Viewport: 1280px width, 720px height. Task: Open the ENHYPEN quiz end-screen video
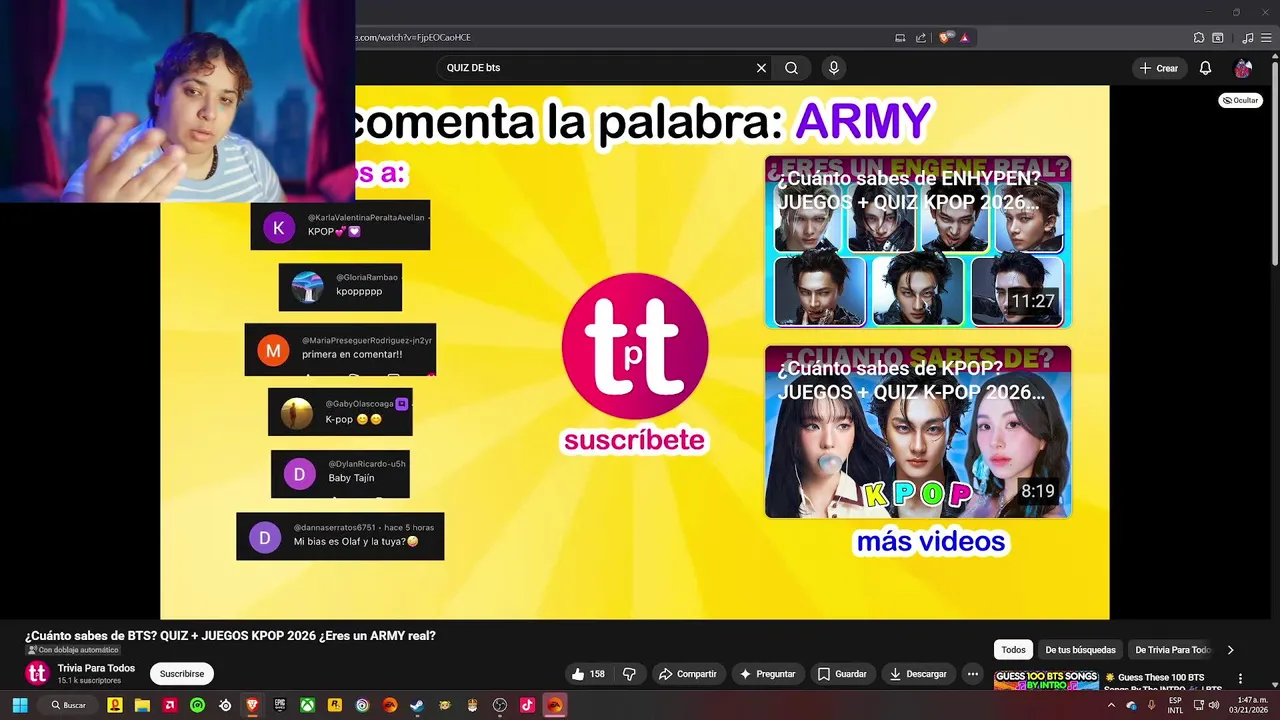(917, 242)
